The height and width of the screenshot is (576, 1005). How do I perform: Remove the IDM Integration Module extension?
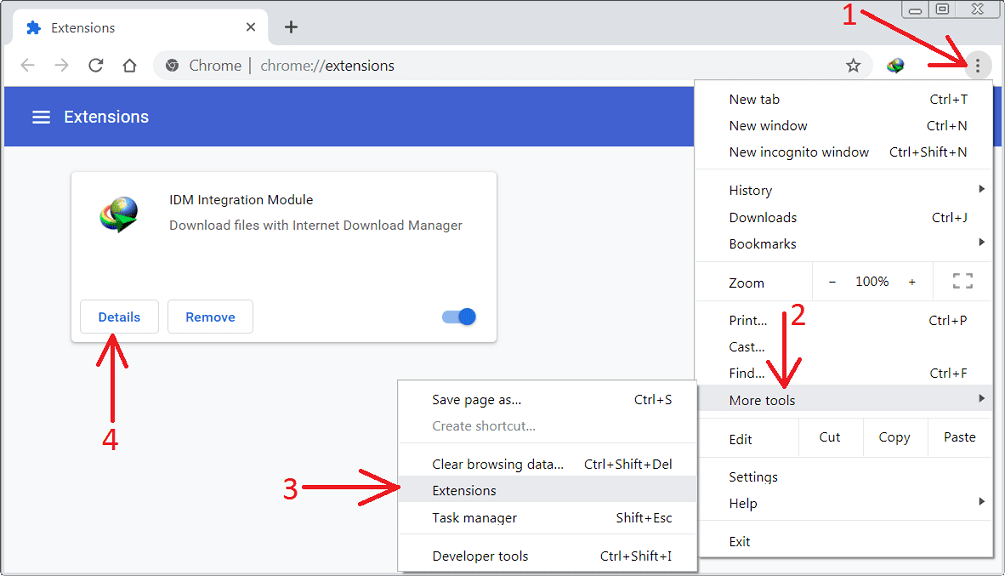click(210, 316)
